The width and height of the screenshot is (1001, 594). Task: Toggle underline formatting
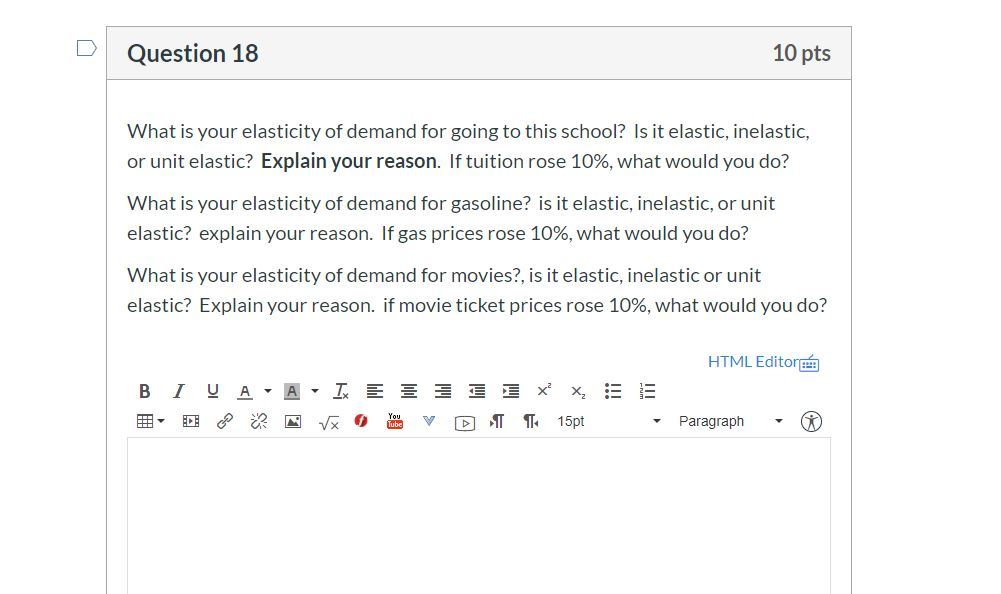tap(212, 390)
